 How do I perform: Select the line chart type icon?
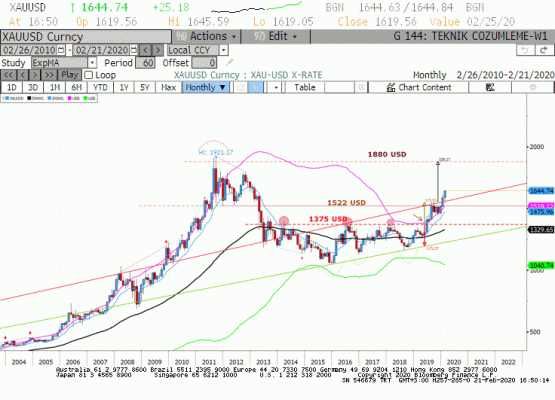point(241,87)
